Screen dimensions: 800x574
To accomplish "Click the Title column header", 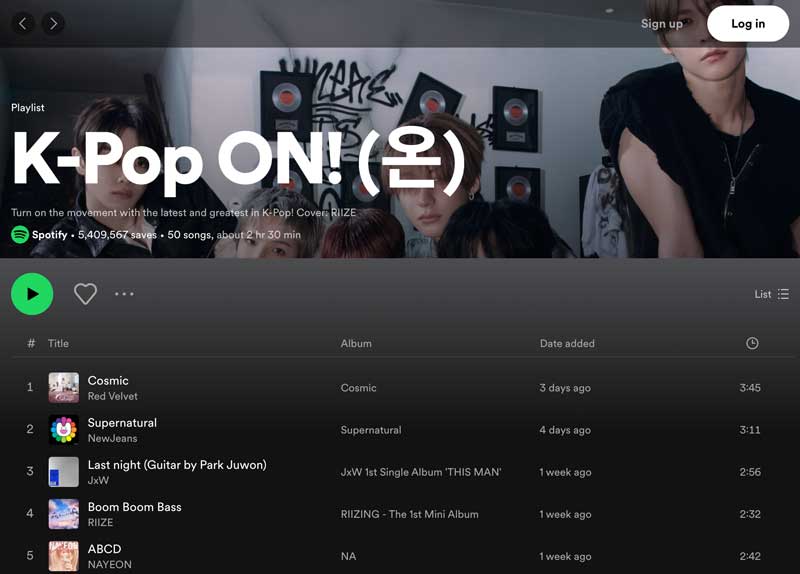I will pyautogui.click(x=58, y=343).
